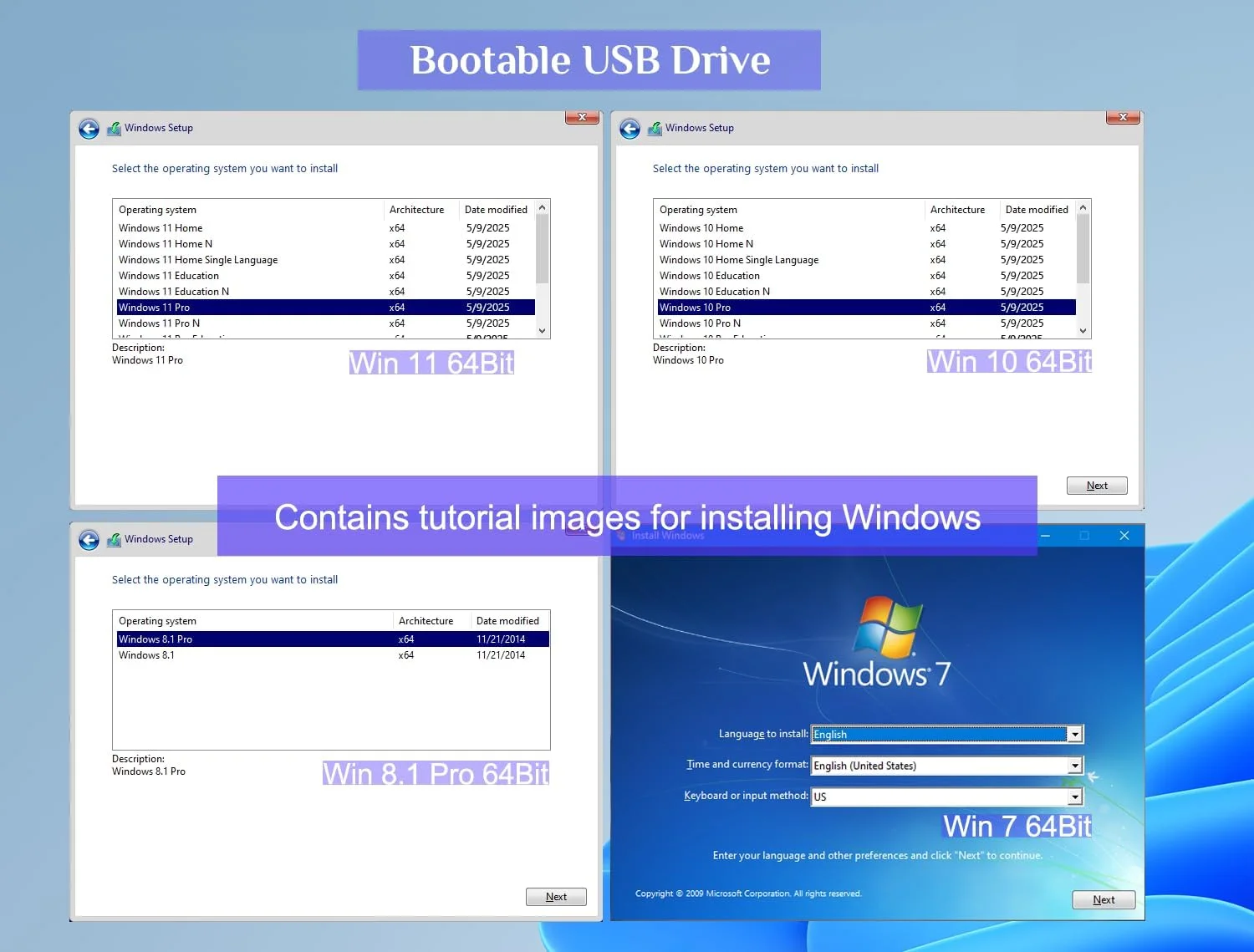
Task: Open the Time and currency format dropdown
Action: 1075,765
